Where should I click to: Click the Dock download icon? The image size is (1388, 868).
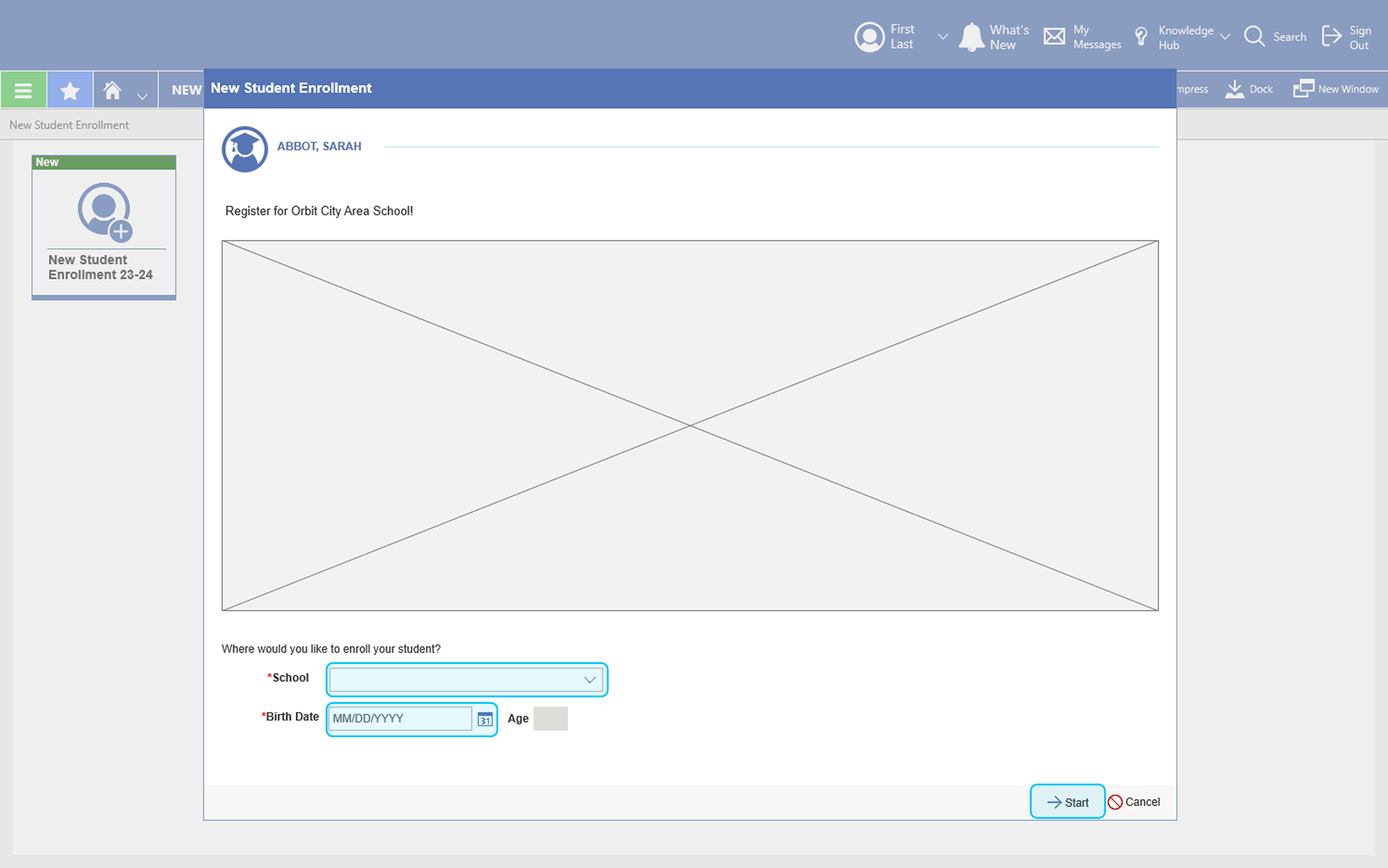[x=1235, y=89]
